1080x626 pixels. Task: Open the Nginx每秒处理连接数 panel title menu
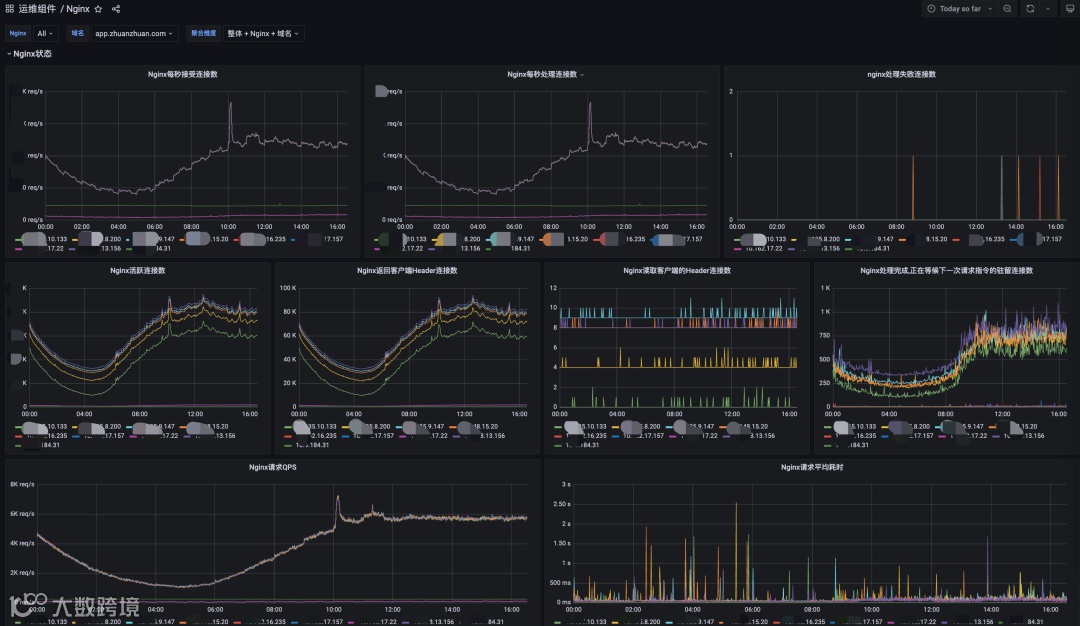(545, 74)
